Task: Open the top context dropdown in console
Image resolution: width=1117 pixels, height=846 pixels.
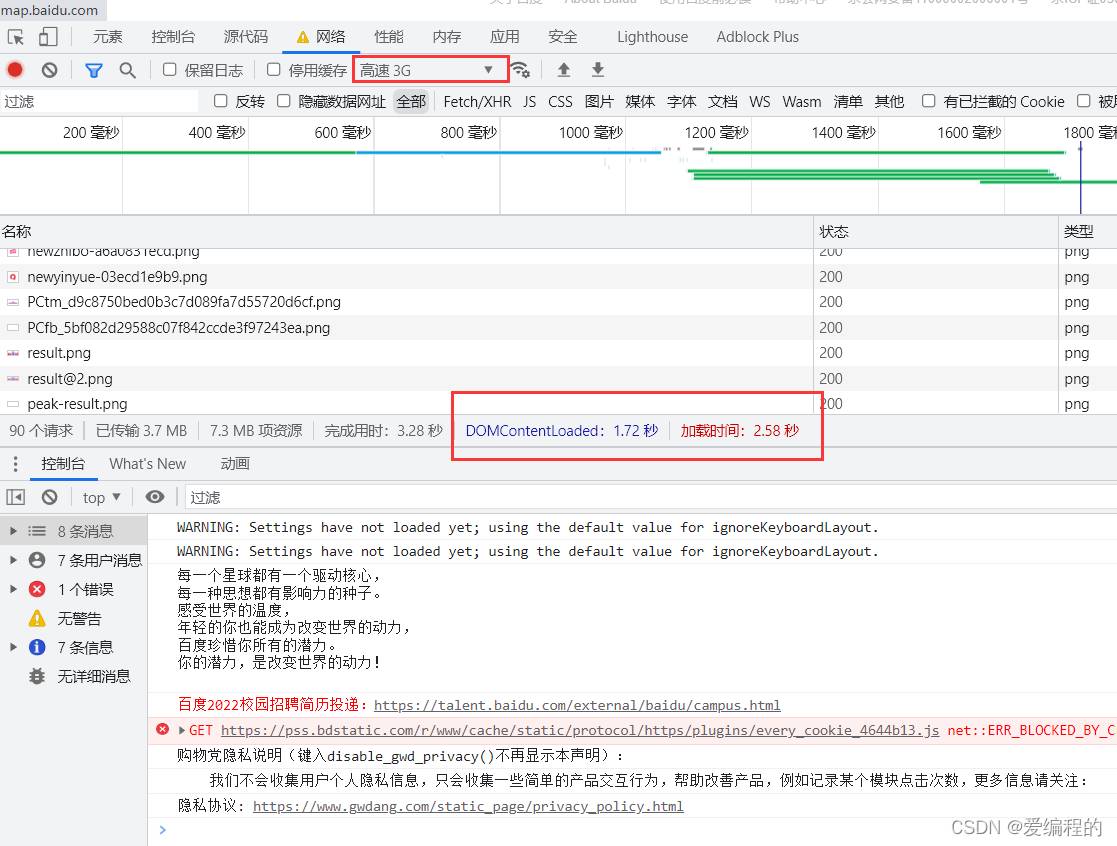Action: 102,497
